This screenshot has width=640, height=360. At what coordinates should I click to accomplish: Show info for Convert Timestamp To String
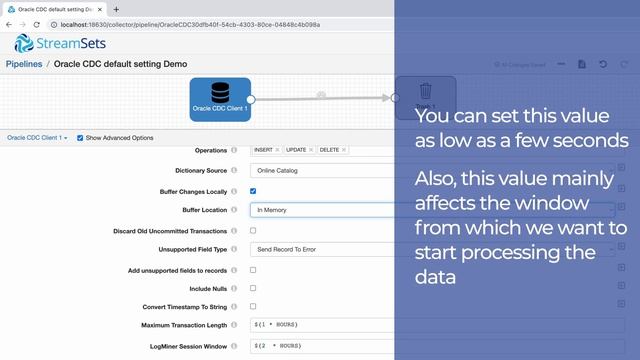[234, 307]
